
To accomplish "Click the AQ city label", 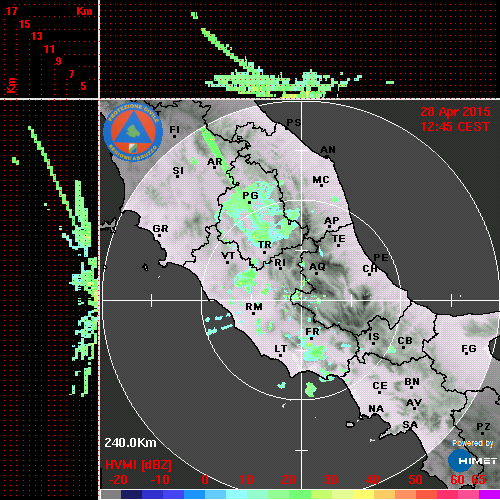I will [x=317, y=267].
